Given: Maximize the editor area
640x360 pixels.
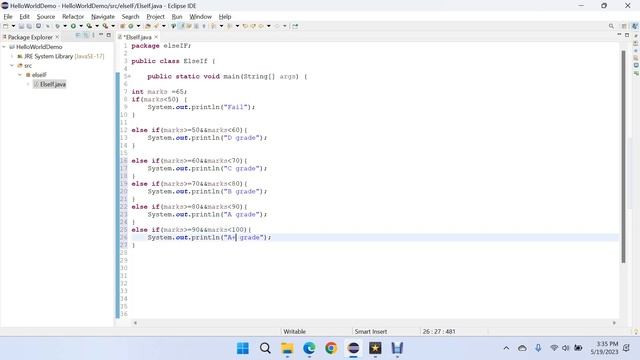Looking at the screenshot, I should tap(627, 36).
